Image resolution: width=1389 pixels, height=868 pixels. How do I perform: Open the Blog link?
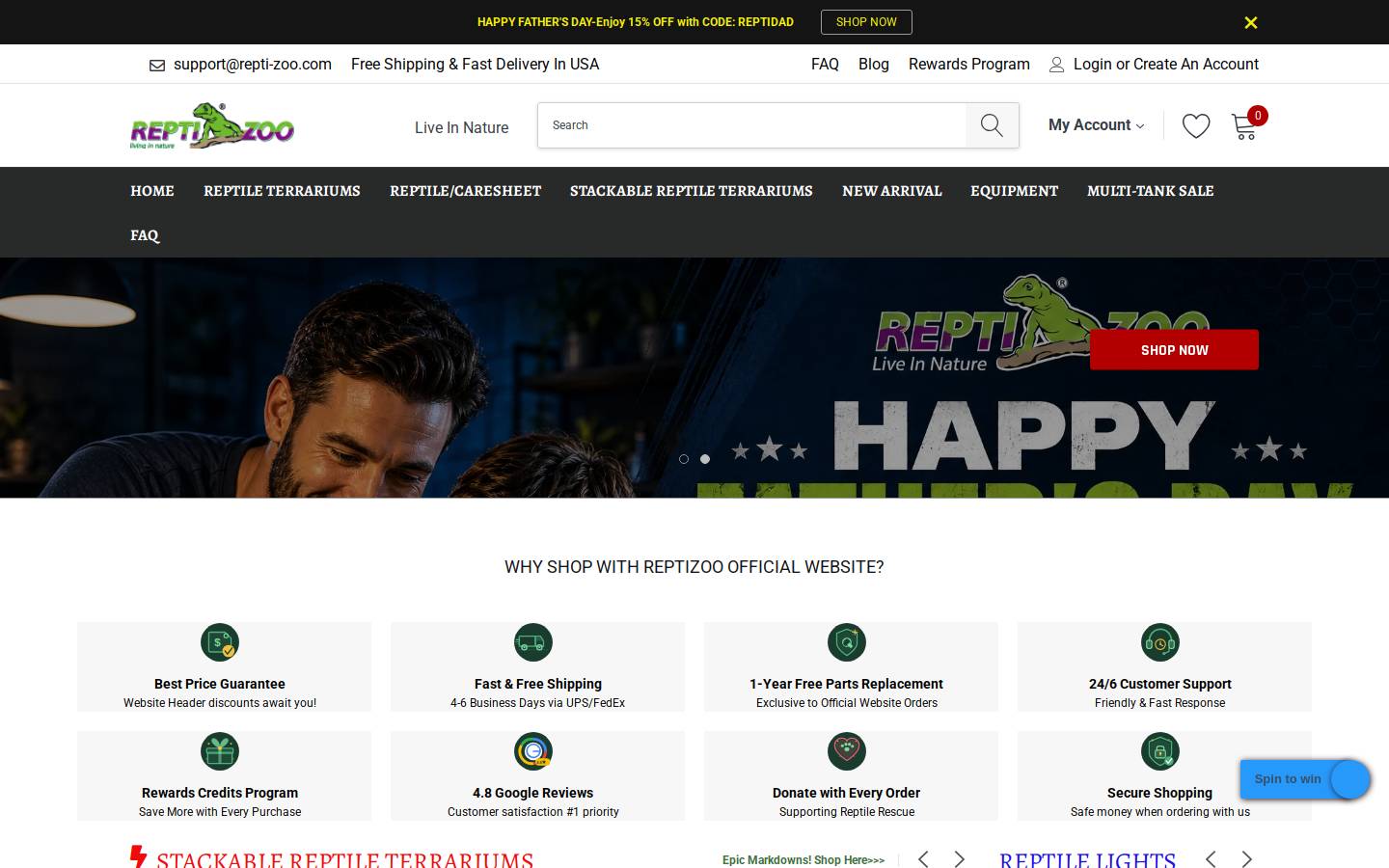[874, 64]
